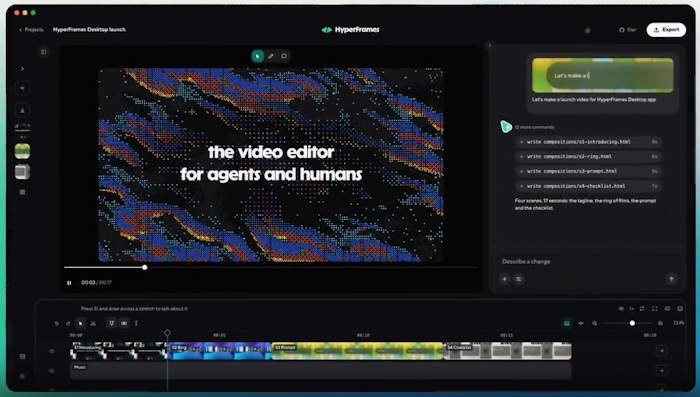Select the pencil draw tool above preview

[271, 56]
